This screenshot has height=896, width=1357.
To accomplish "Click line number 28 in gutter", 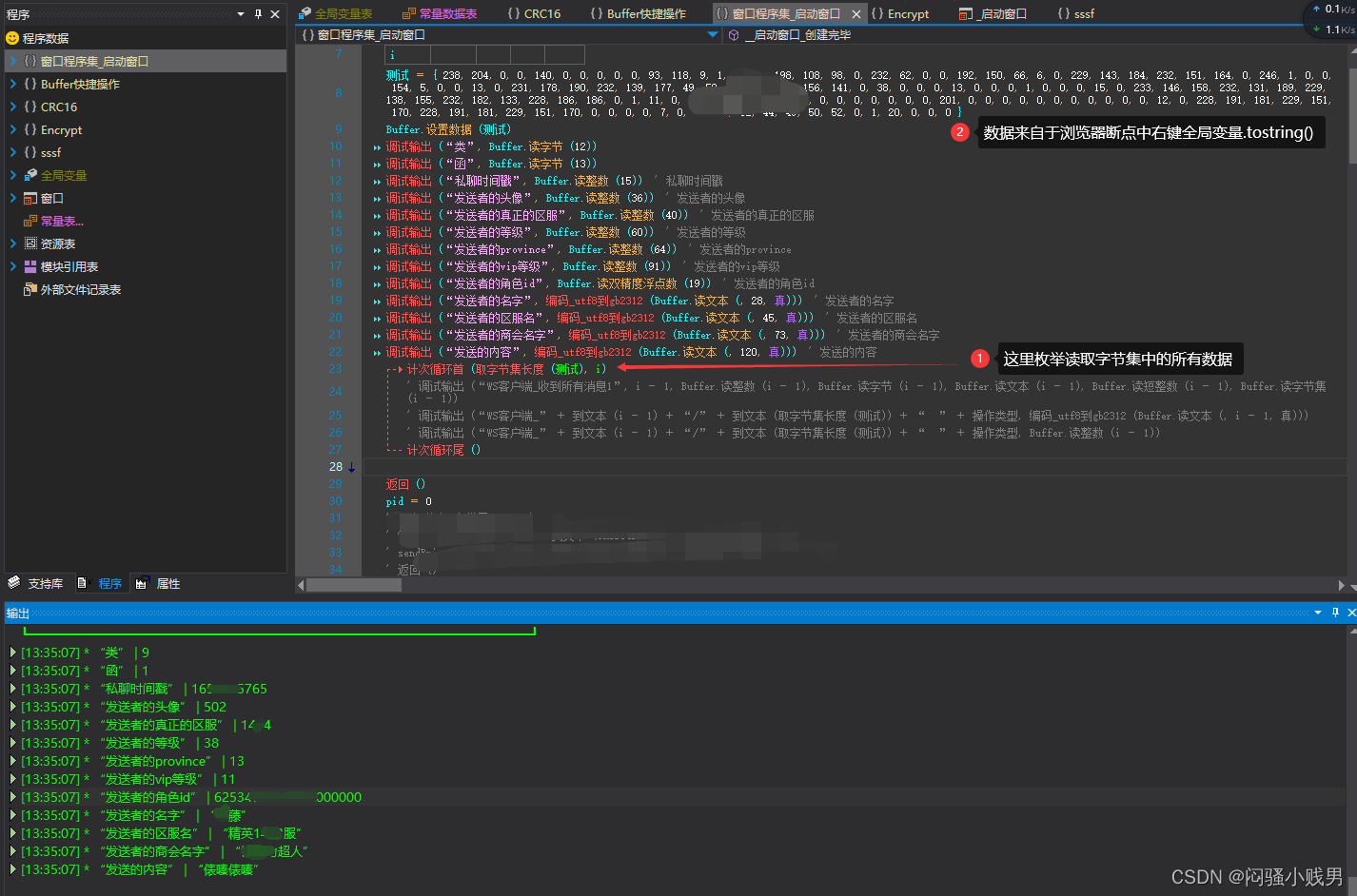I will pyautogui.click(x=336, y=467).
